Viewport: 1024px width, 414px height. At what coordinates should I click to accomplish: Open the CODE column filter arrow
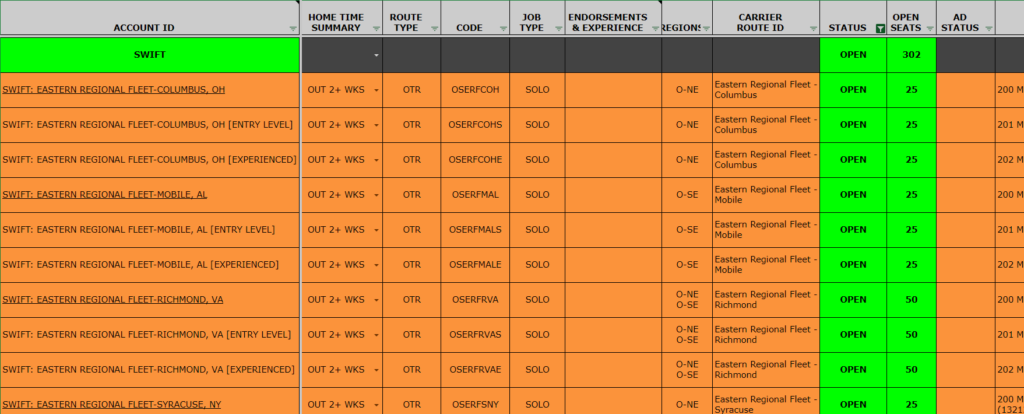(x=503, y=28)
